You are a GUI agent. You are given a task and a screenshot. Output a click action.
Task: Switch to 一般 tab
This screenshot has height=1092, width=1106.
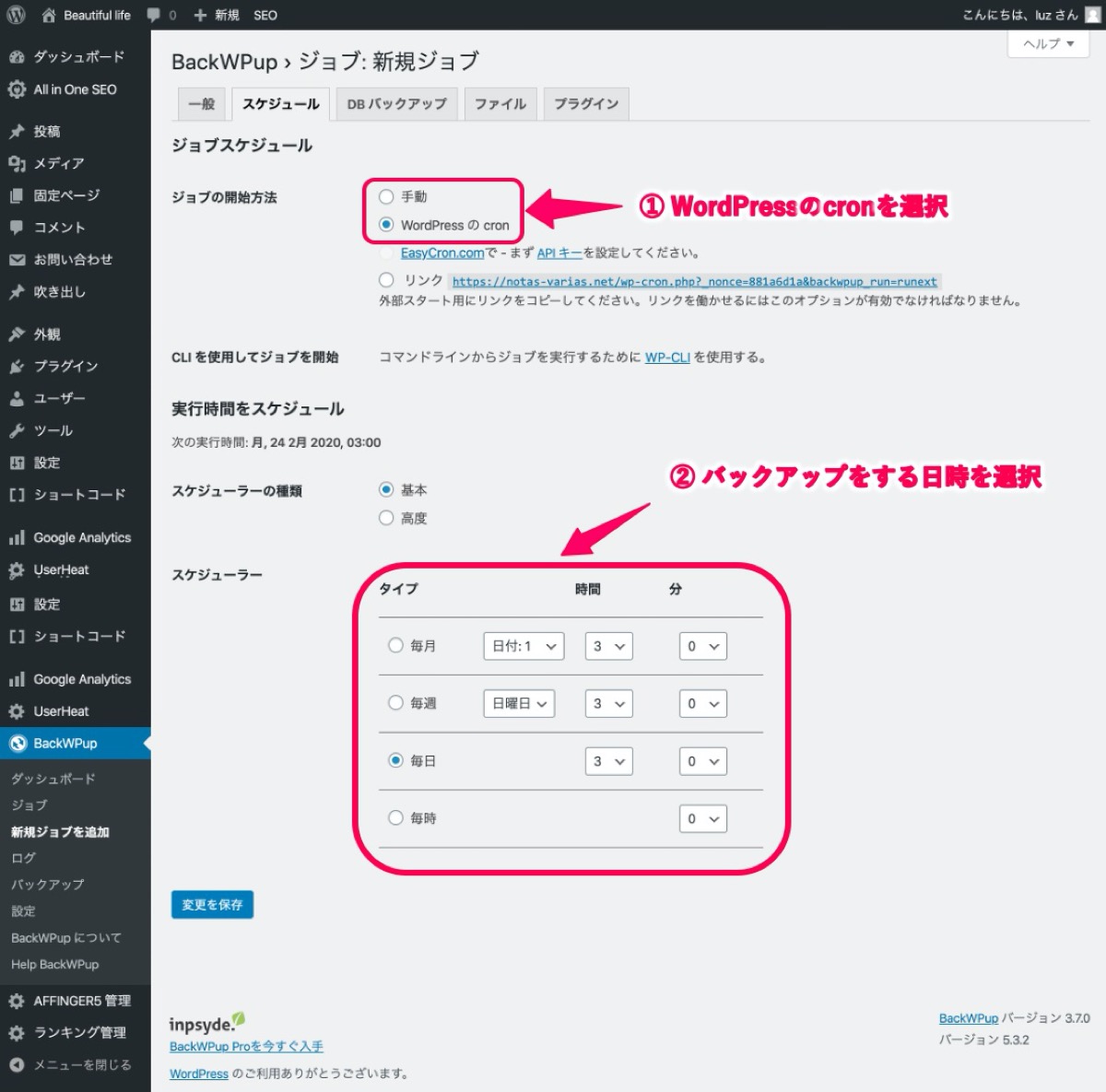pyautogui.click(x=201, y=104)
